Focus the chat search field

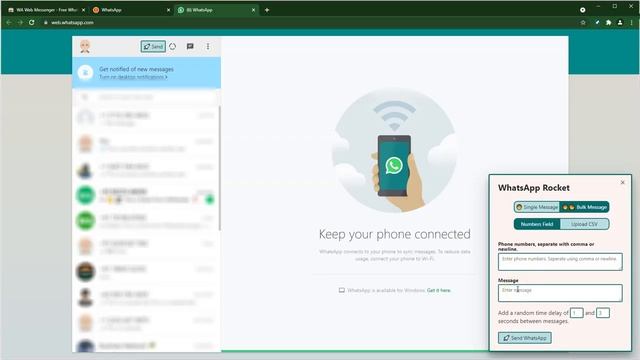pos(146,97)
